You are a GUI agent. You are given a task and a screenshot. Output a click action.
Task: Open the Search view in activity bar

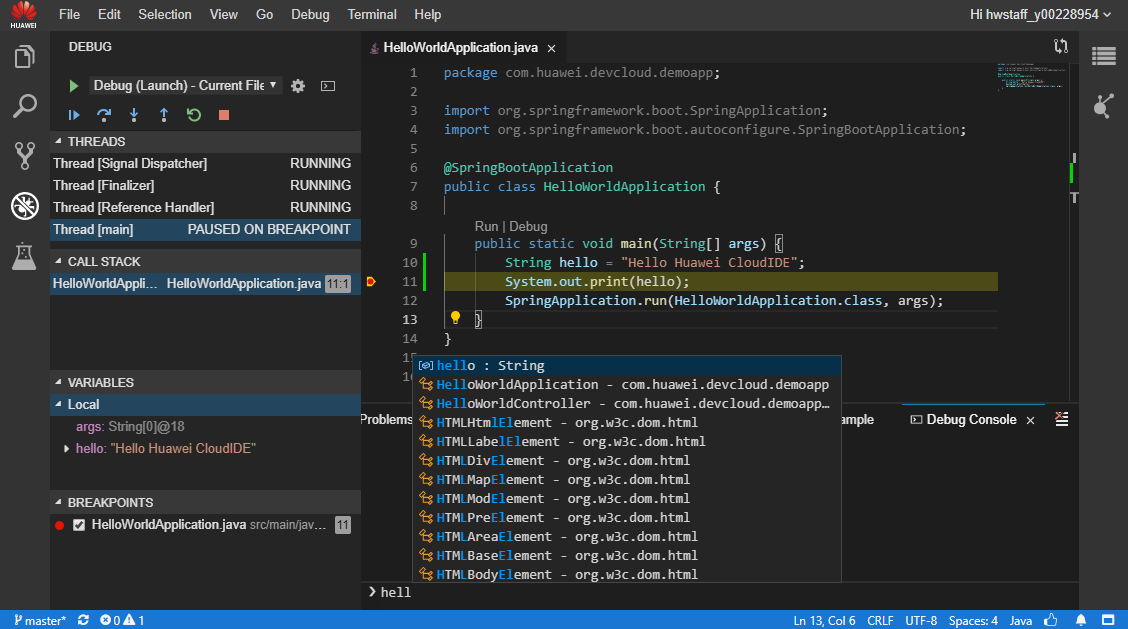(24, 107)
